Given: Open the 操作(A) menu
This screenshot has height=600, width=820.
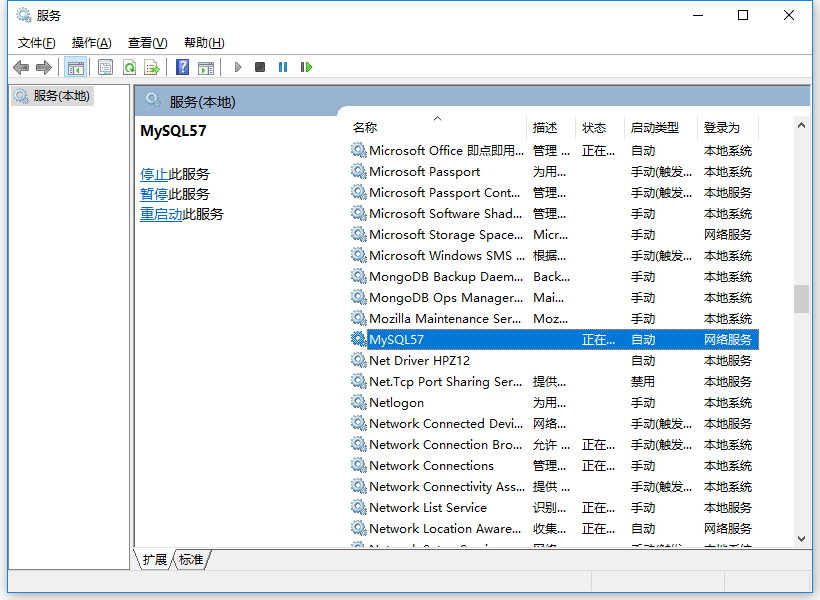Looking at the screenshot, I should [x=92, y=43].
